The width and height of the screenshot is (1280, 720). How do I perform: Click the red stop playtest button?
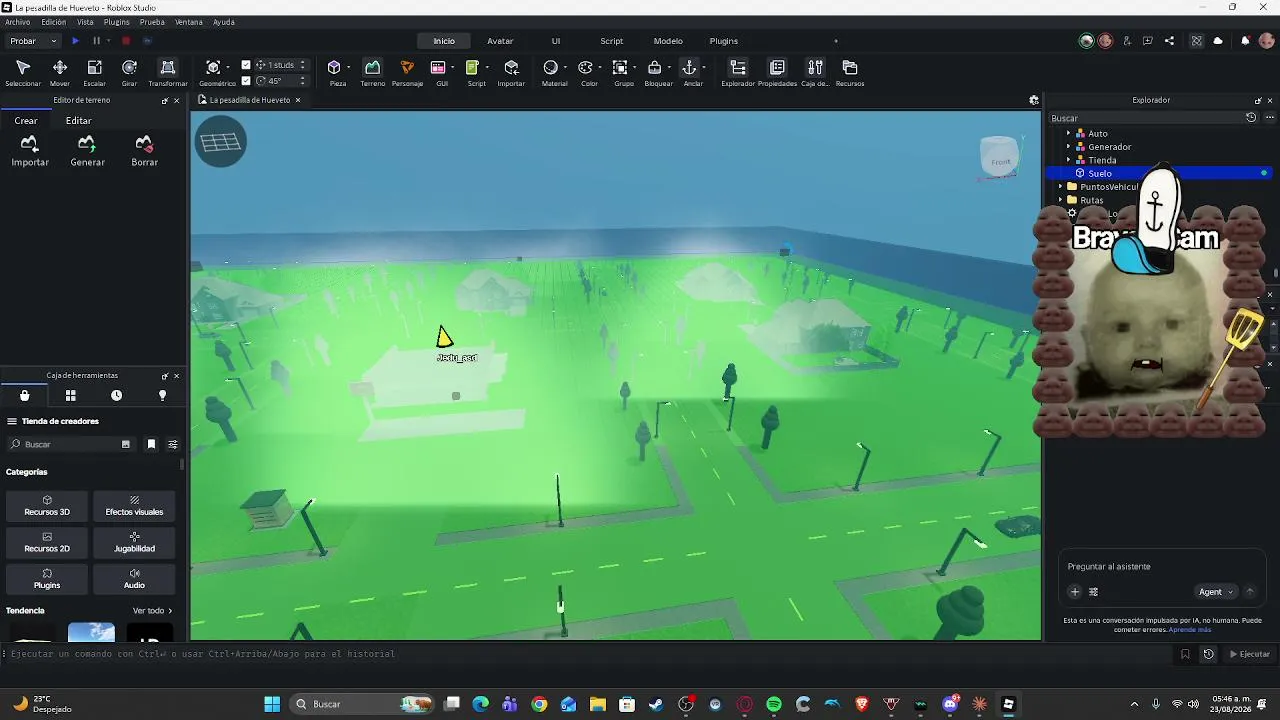[x=126, y=41]
